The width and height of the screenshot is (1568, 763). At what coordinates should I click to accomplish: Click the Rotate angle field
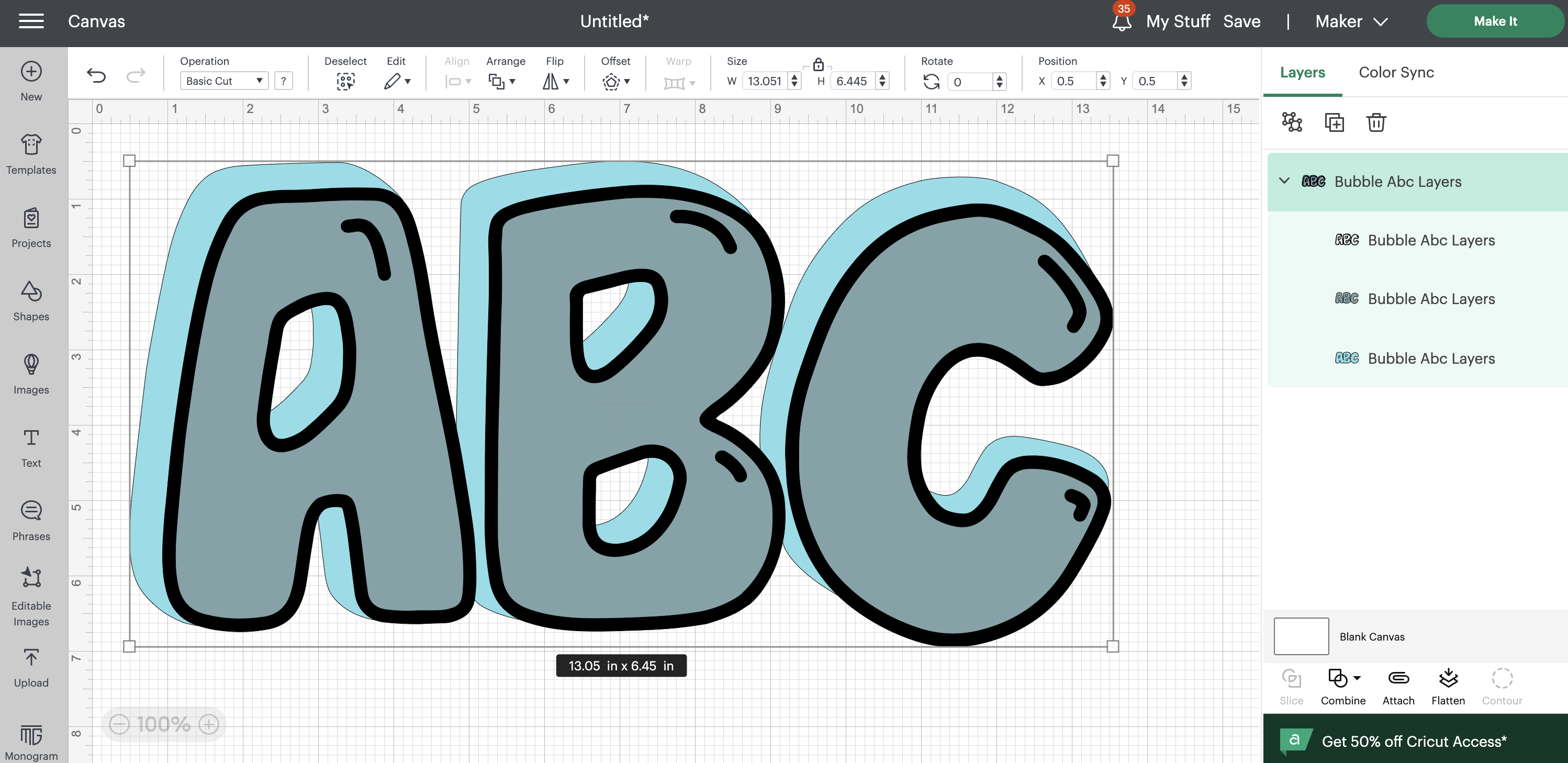click(x=970, y=82)
